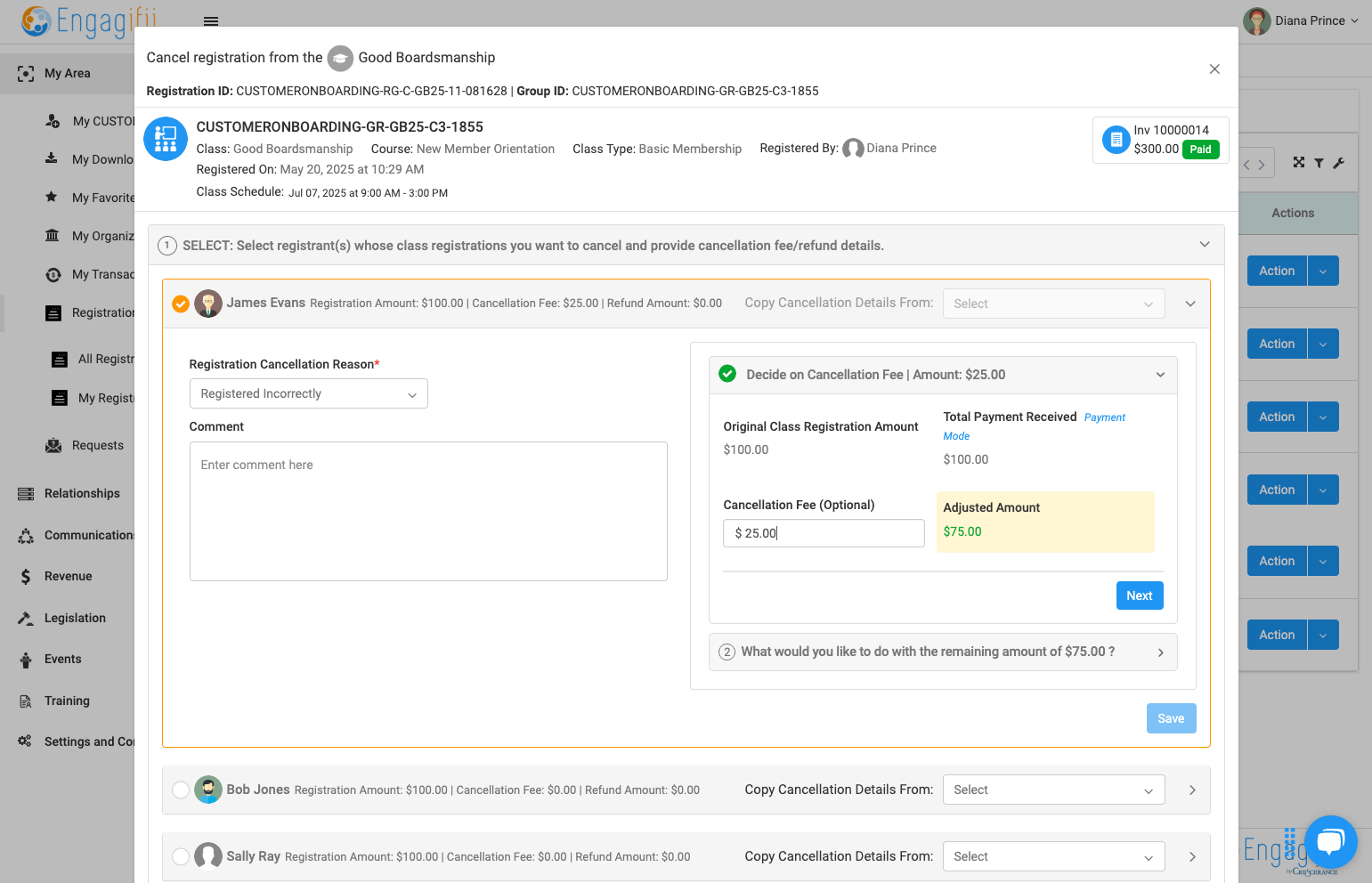This screenshot has height=883, width=1372.
Task: Close the cancel registration dialog
Action: tap(1214, 69)
